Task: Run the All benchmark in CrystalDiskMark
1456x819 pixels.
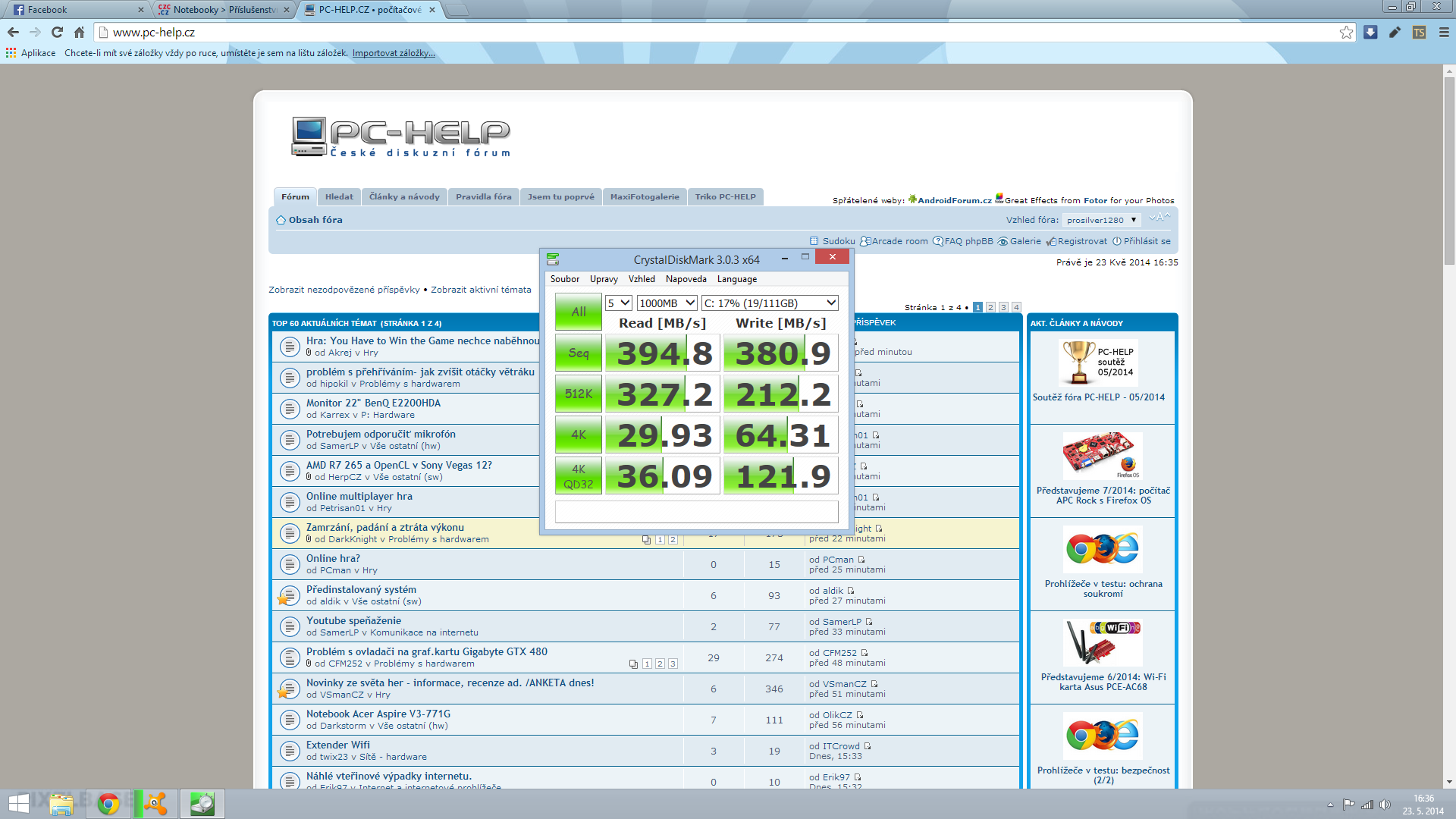Action: pyautogui.click(x=578, y=312)
